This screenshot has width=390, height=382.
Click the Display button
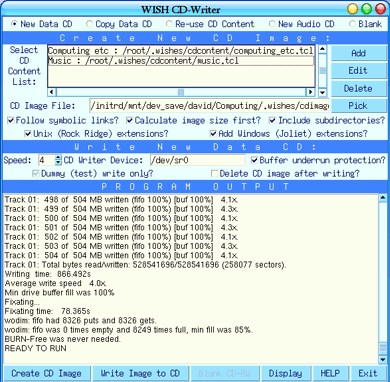[x=286, y=373]
